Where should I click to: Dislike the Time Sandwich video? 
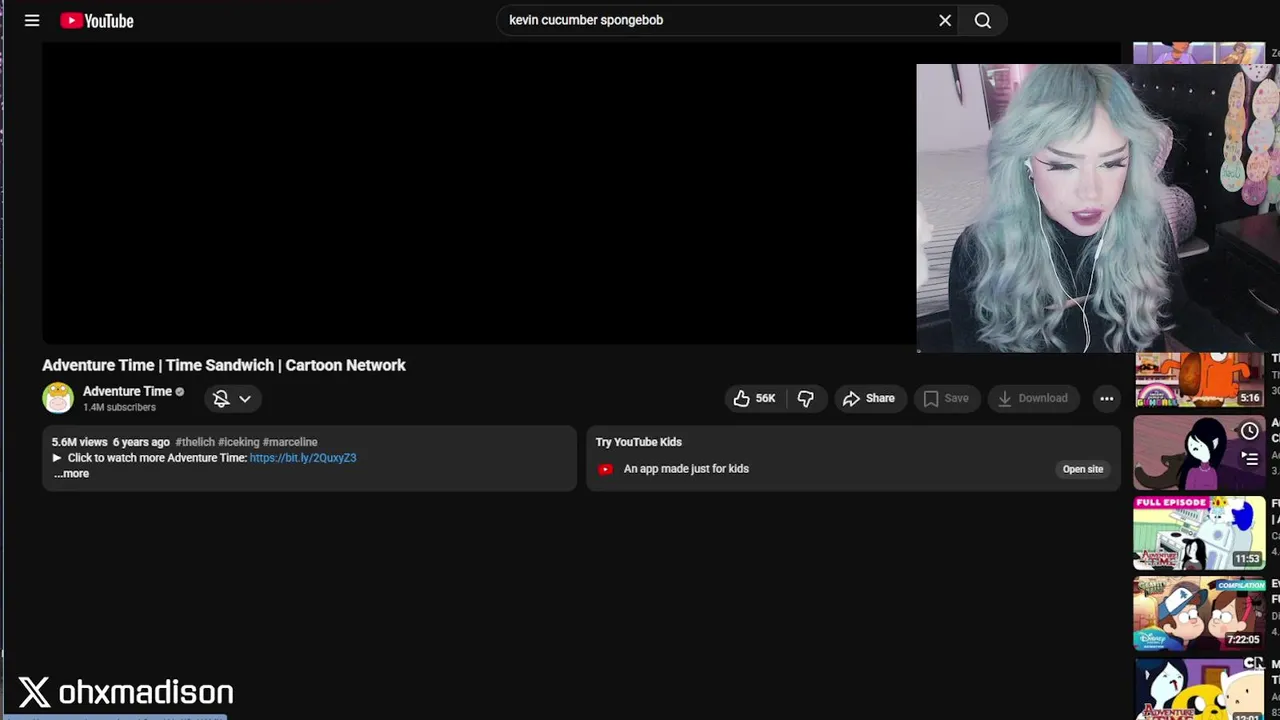pyautogui.click(x=806, y=398)
